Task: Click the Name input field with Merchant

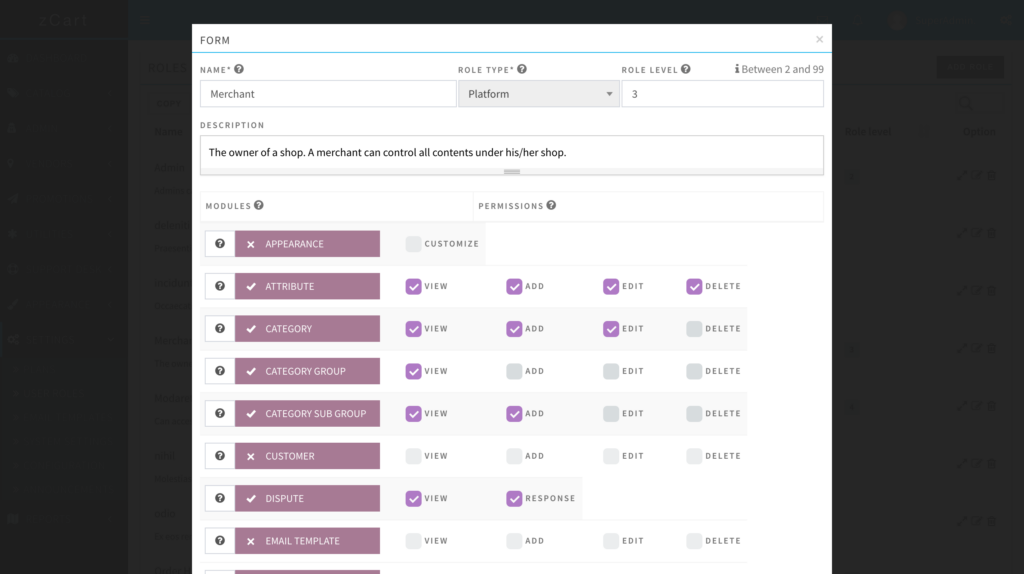Action: tap(328, 94)
